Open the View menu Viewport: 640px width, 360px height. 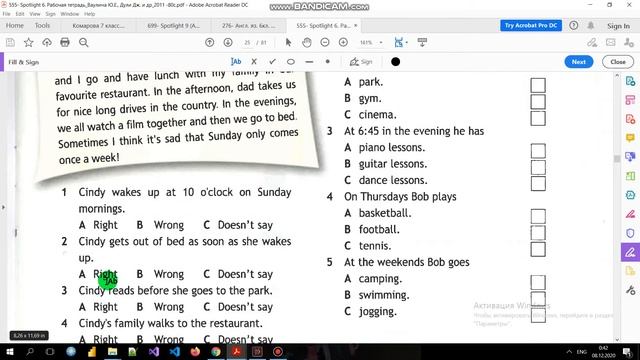tap(35, 14)
